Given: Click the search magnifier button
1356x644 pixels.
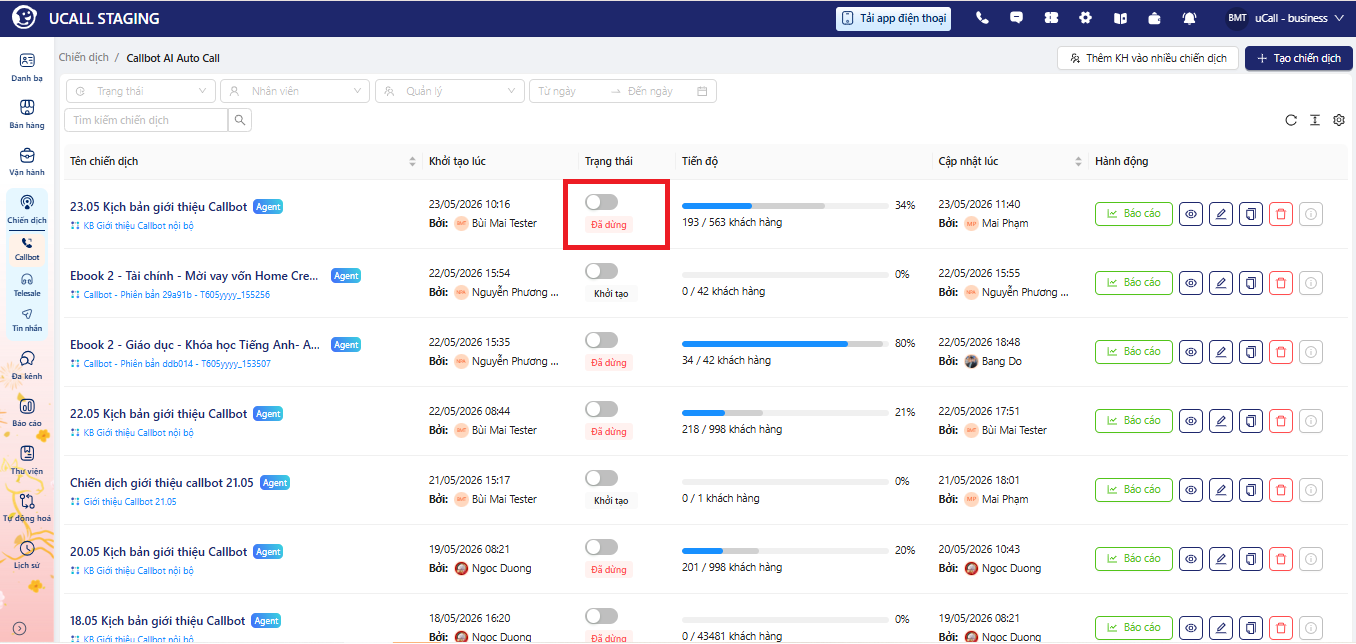Looking at the screenshot, I should [240, 120].
